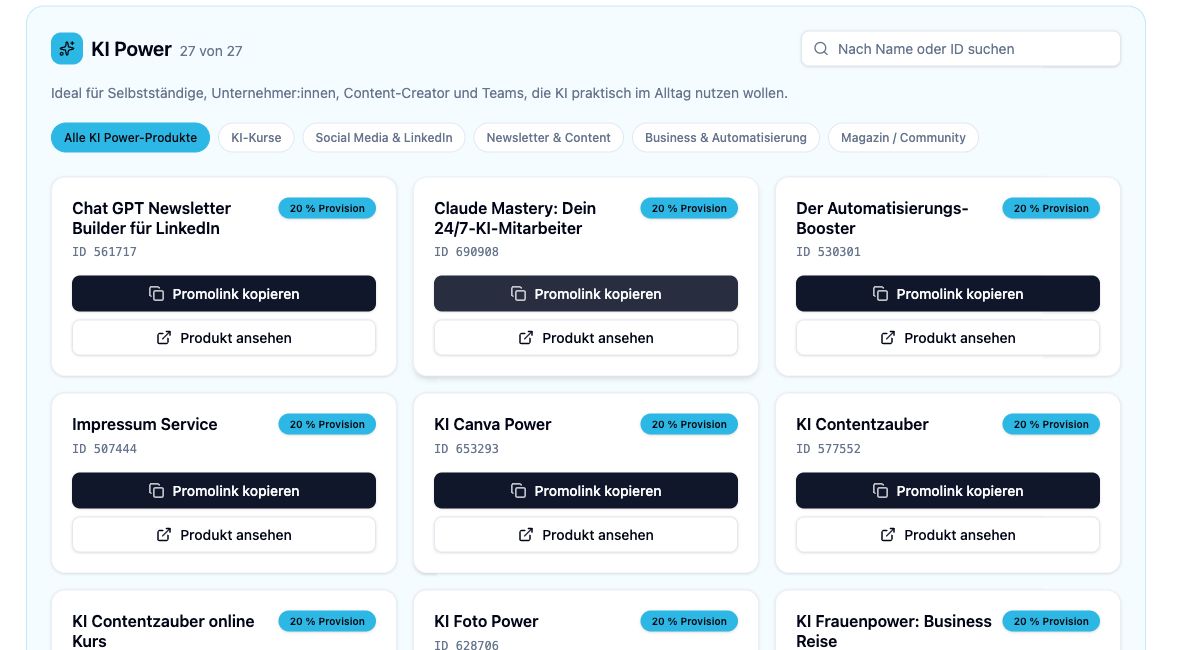This screenshot has width=1200, height=650.
Task: Click ID 561717 text
Action: [104, 252]
